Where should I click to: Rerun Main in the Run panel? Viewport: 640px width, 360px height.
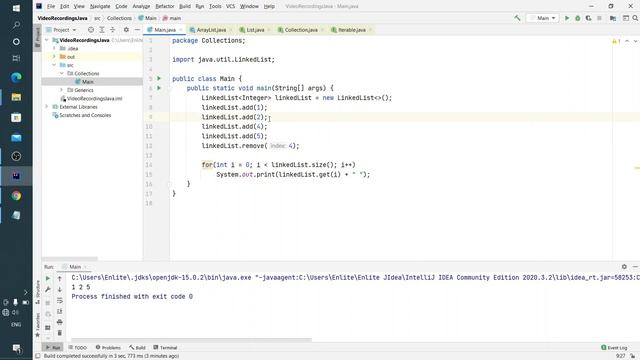(48, 278)
